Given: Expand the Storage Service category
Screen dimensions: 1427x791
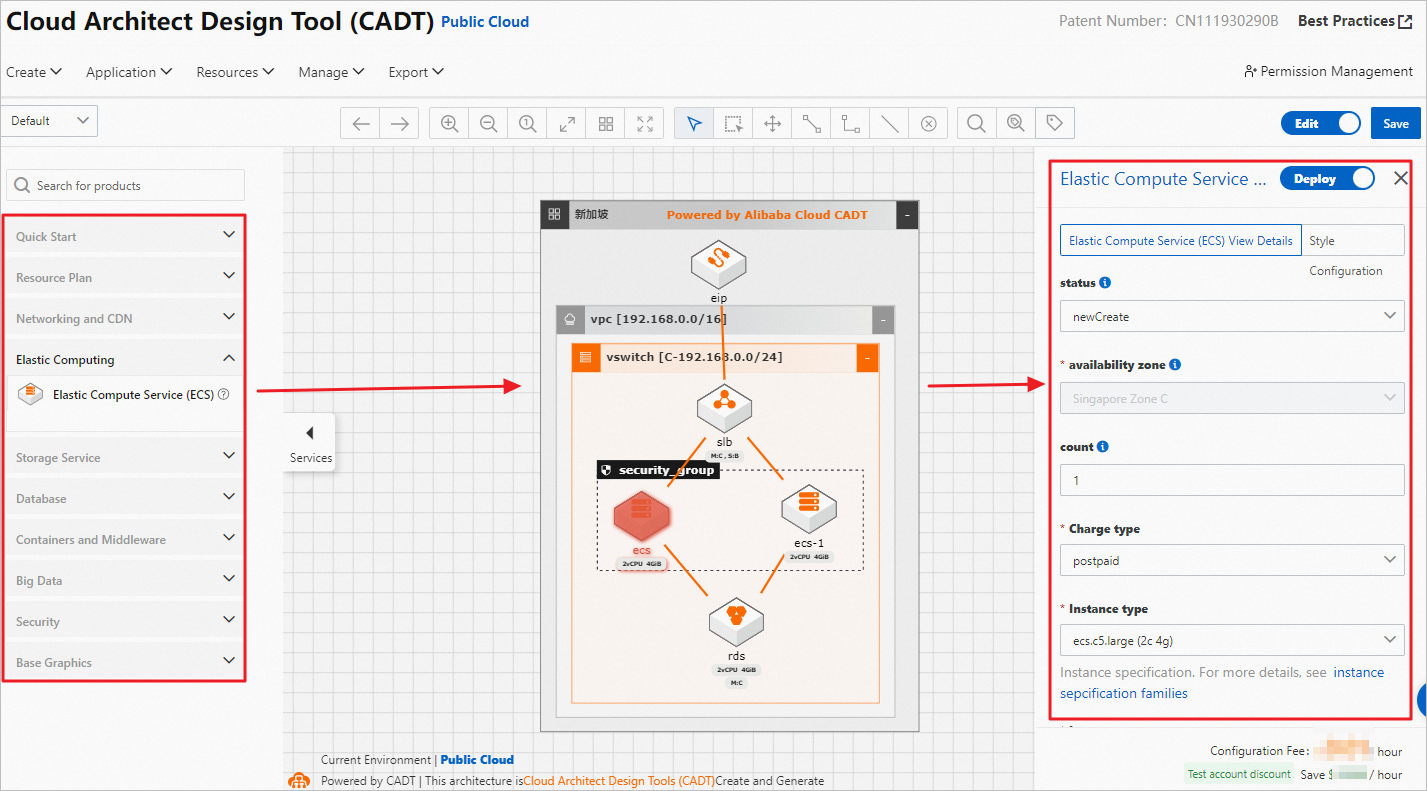Looking at the screenshot, I should click(125, 457).
